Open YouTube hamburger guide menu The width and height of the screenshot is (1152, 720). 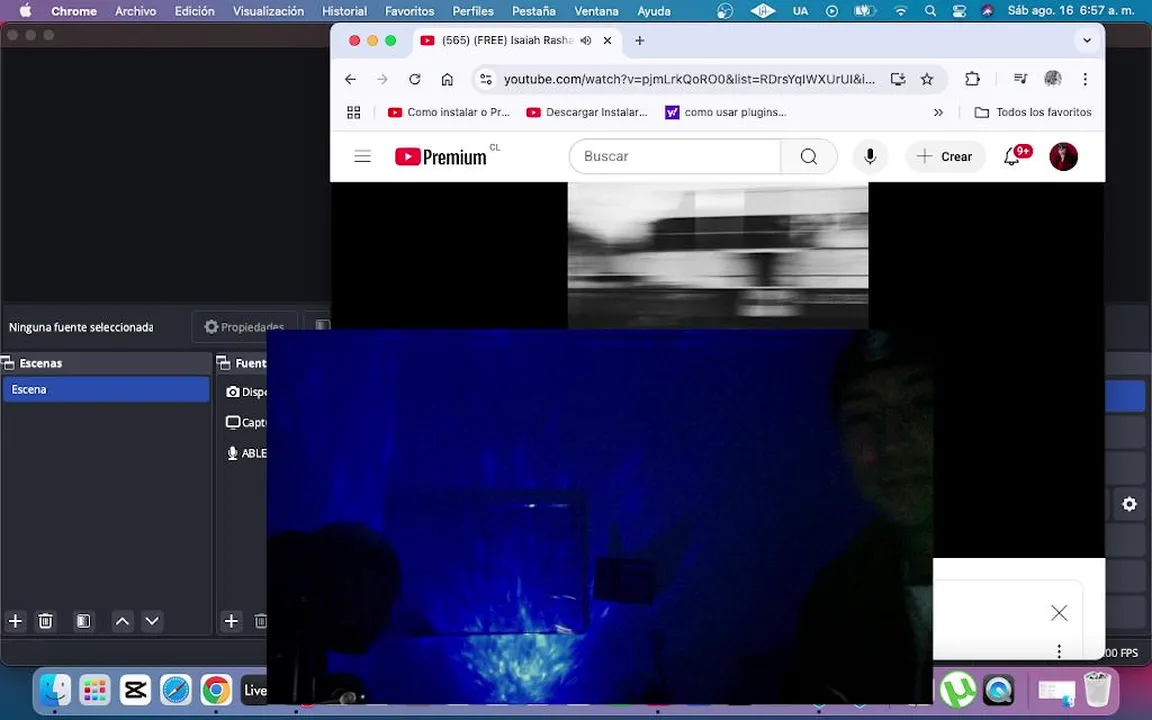point(362,156)
